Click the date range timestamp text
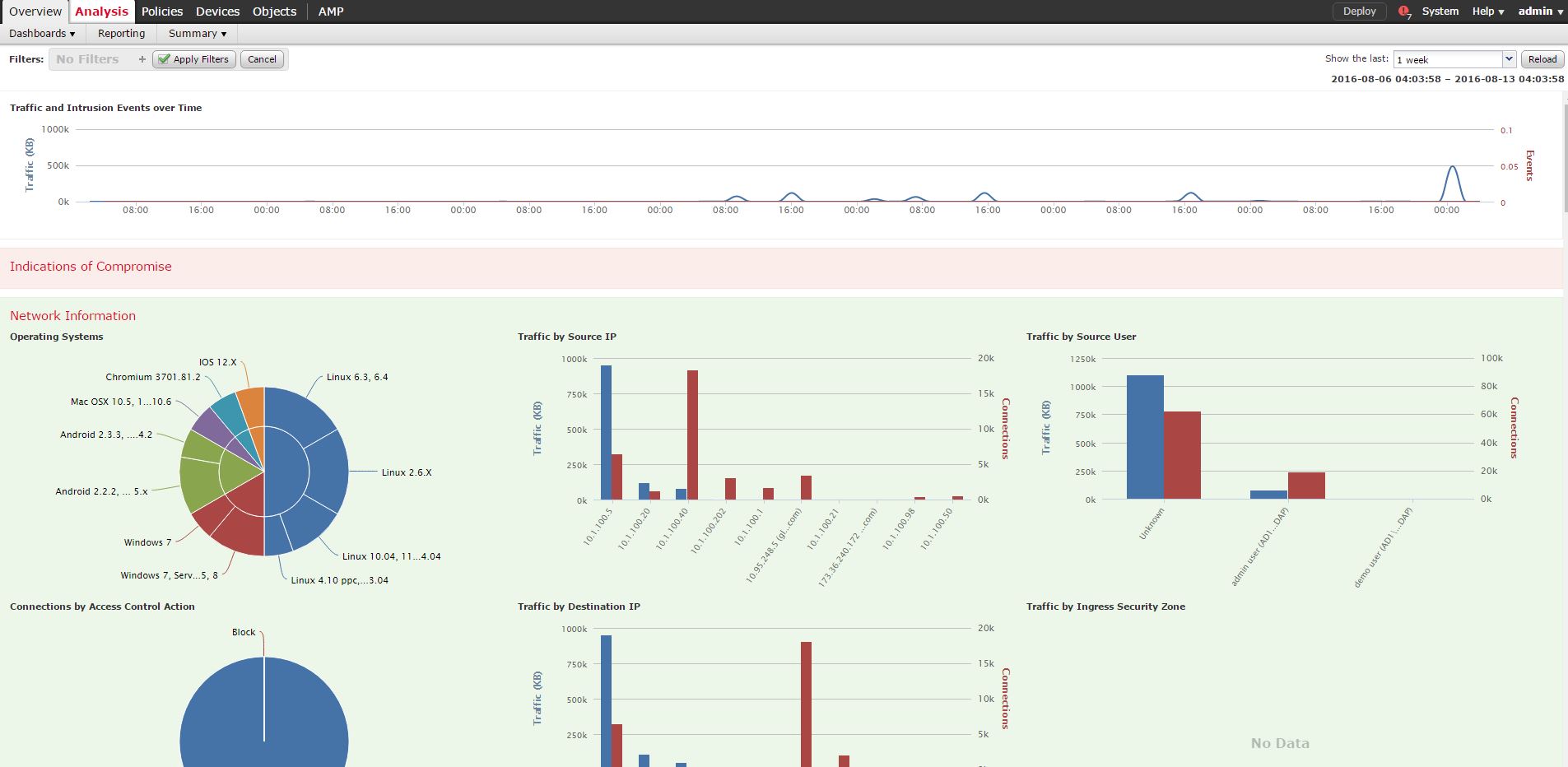This screenshot has height=767, width=1568. [1447, 79]
